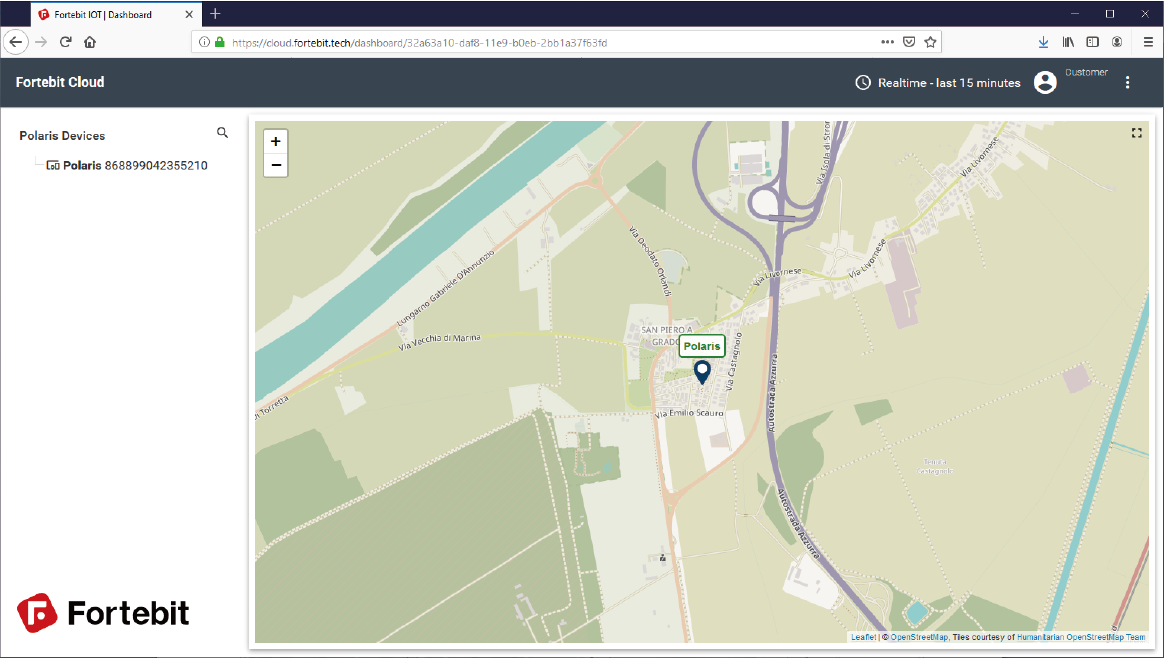This screenshot has height=659, width=1165.
Task: Open Humanitarian OpenStreetMap Team link
Action: [1080, 637]
